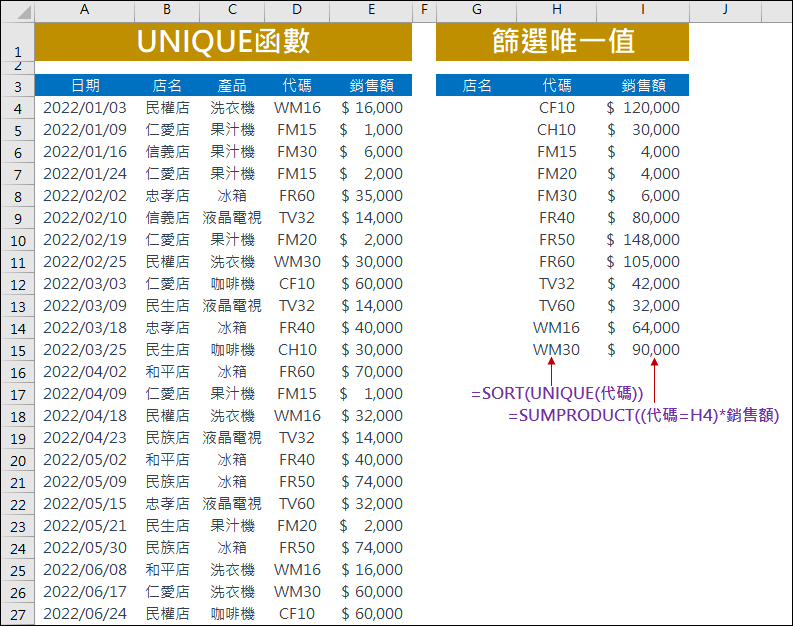793x626 pixels.
Task: Click FR50 in the unique code list
Action: [x=556, y=240]
